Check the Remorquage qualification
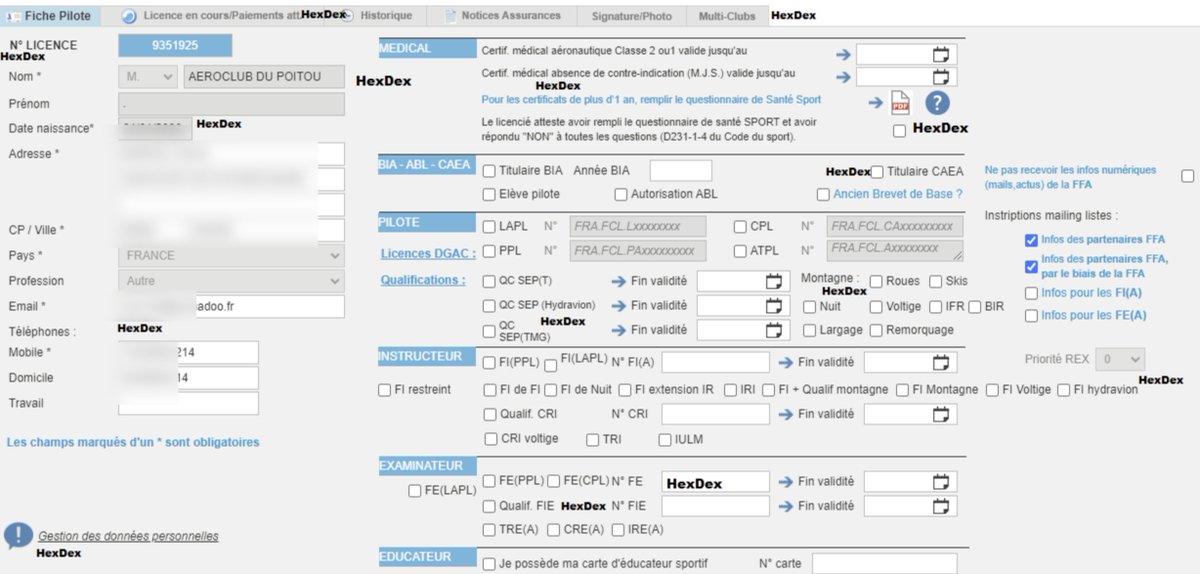This screenshot has width=1200, height=574. point(877,330)
